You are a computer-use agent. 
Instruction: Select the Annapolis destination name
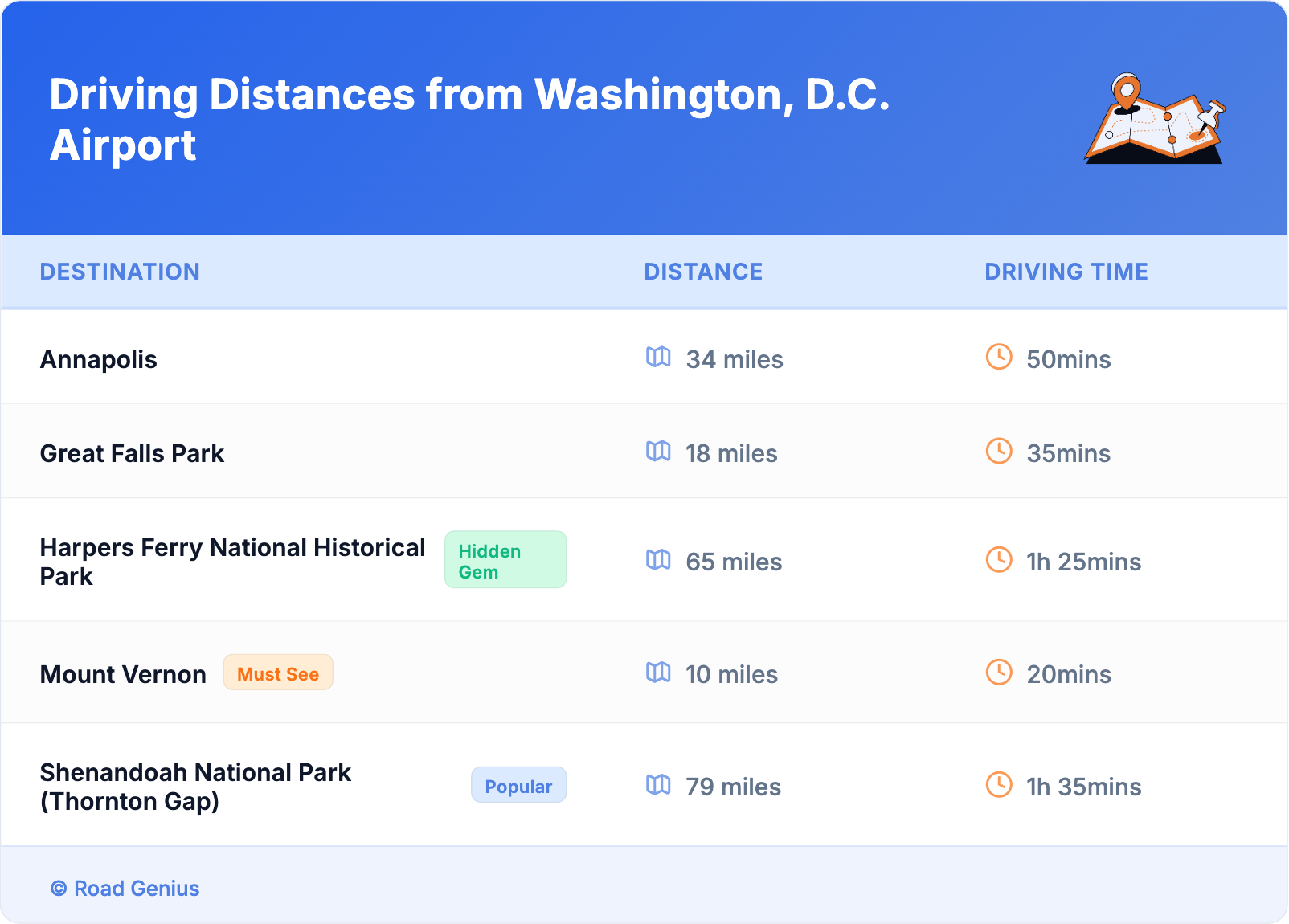point(99,359)
